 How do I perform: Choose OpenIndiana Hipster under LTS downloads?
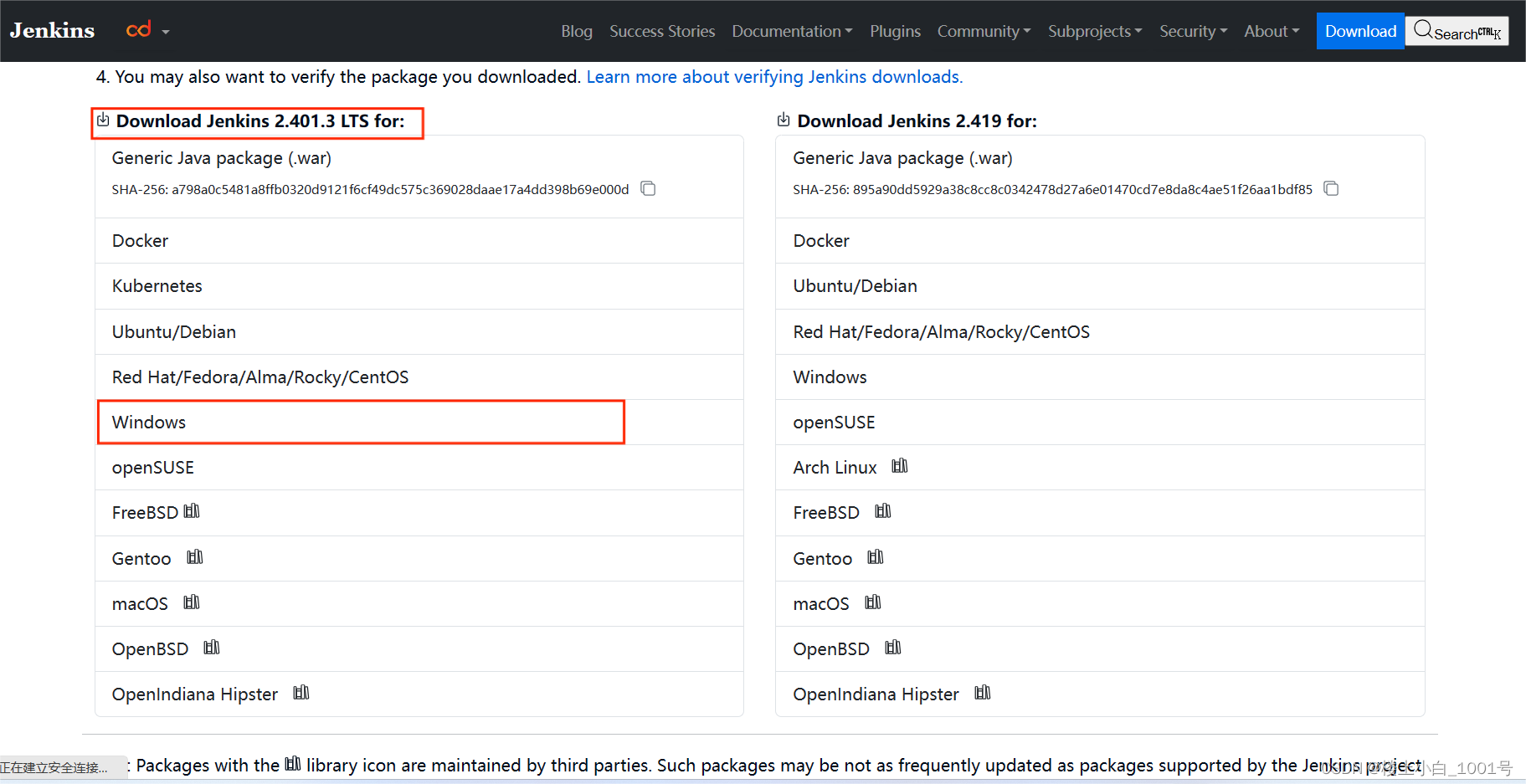point(419,694)
